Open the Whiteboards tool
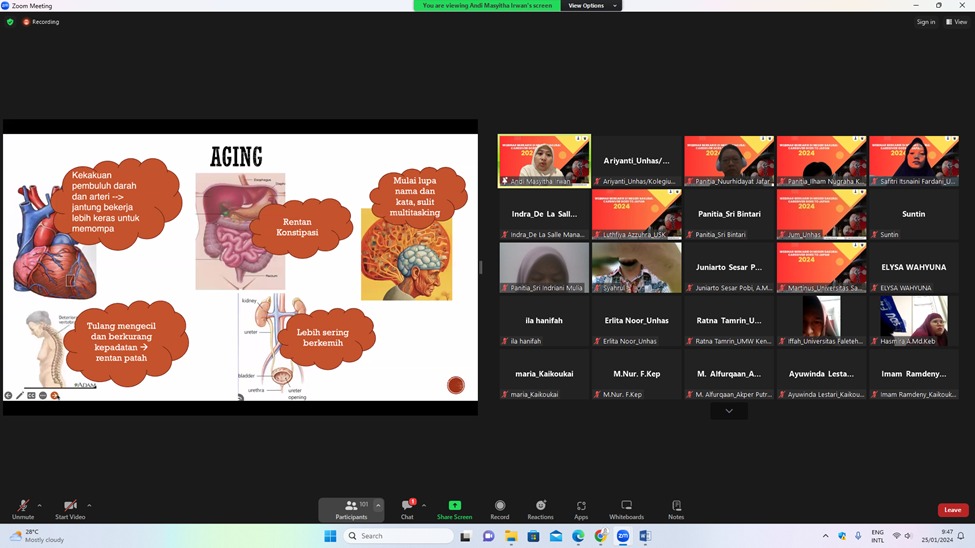 click(626, 509)
